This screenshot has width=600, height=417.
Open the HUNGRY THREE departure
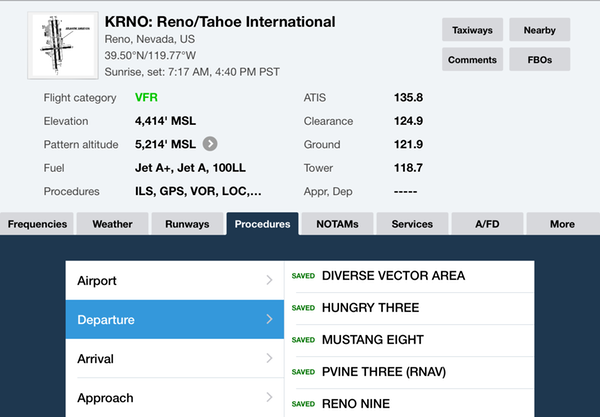tap(410, 308)
